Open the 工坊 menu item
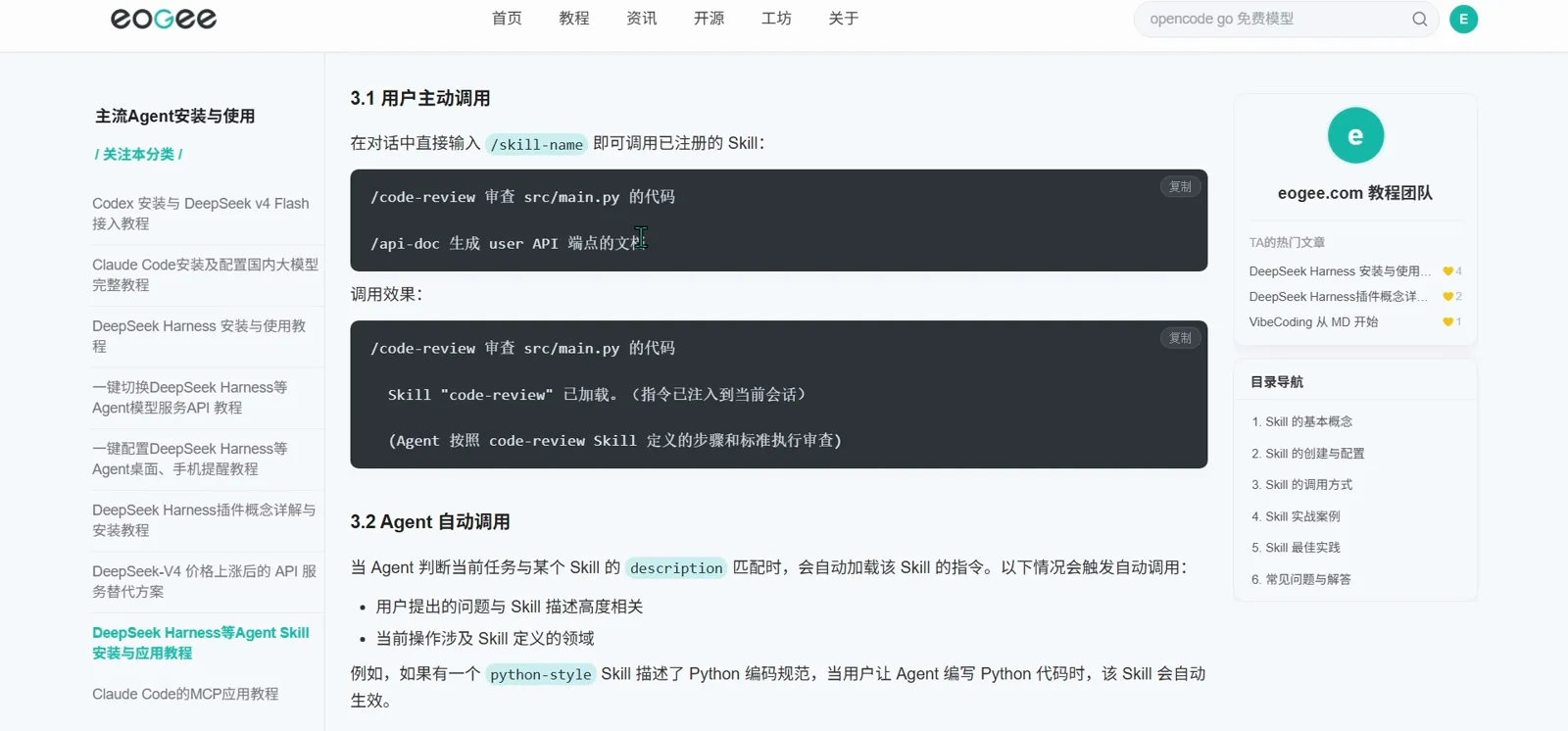Screen dimensions: 1568x731 point(776,19)
